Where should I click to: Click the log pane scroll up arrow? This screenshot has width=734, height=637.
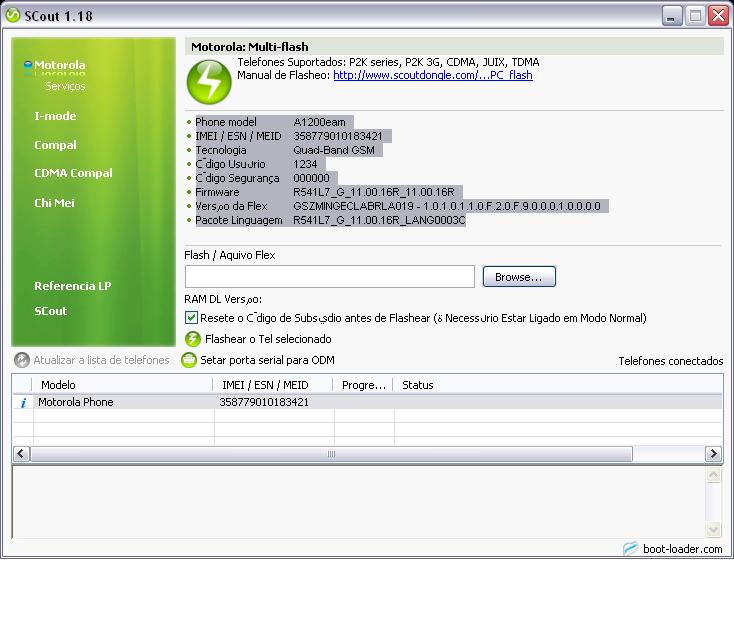click(x=713, y=476)
